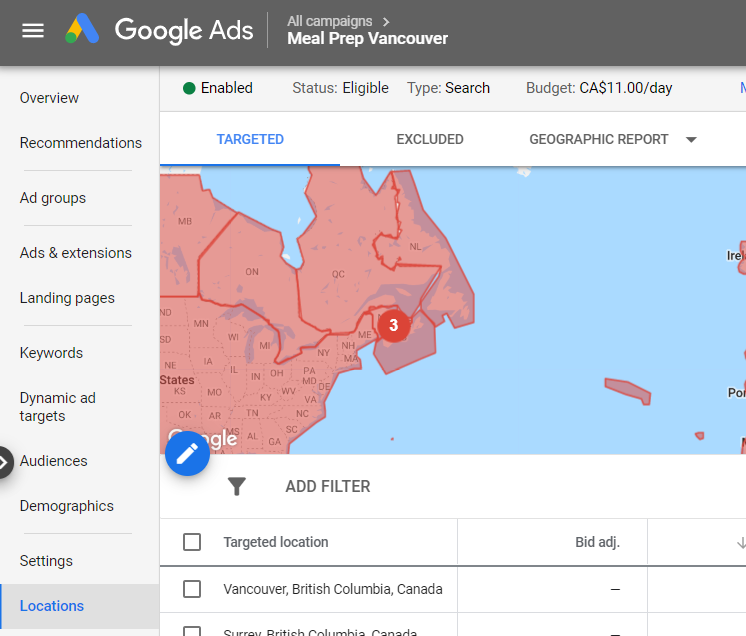Switch to the Excluded tab
The image size is (746, 636).
429,139
